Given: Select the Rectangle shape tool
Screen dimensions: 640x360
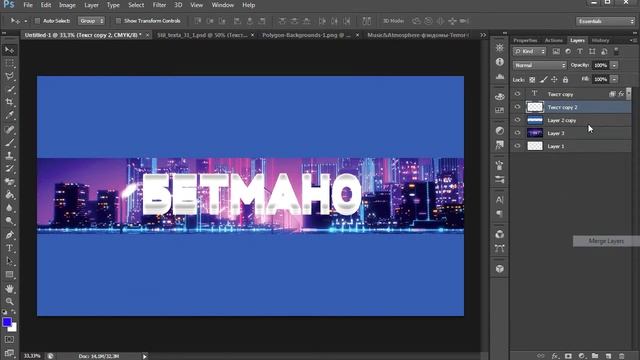Looking at the screenshot, I should (x=10, y=275).
